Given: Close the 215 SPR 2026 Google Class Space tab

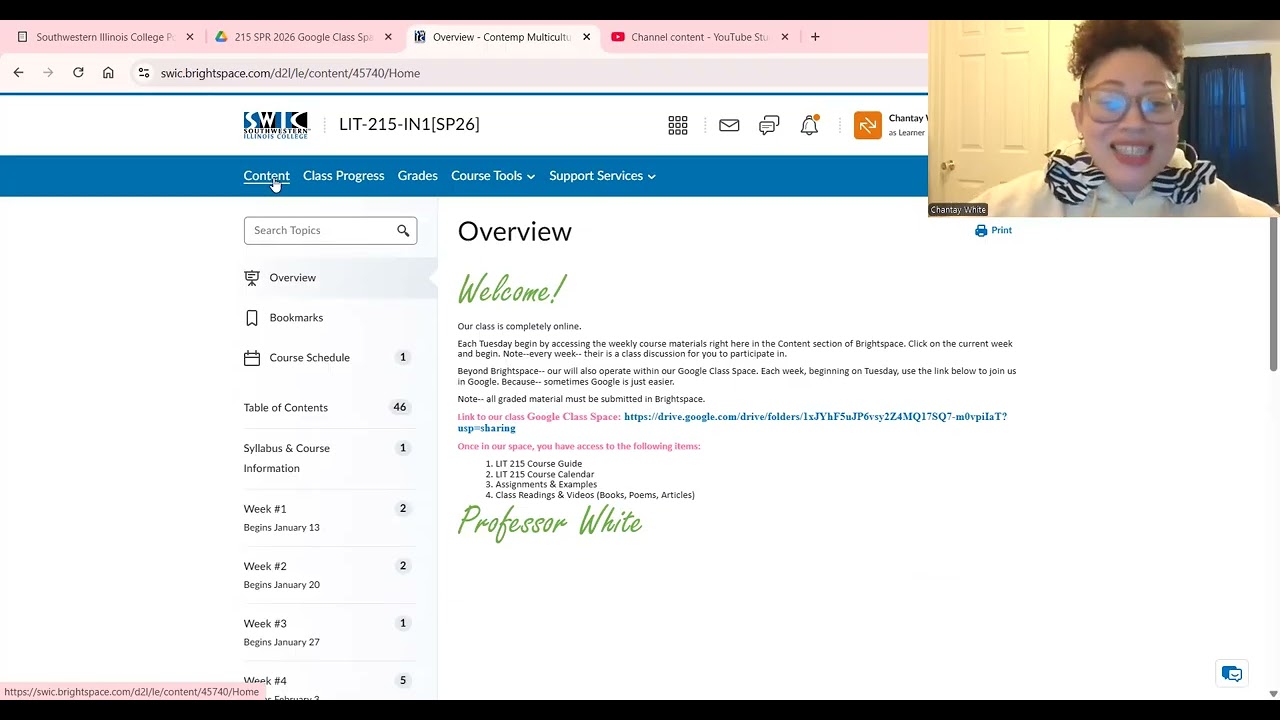Looking at the screenshot, I should [388, 37].
